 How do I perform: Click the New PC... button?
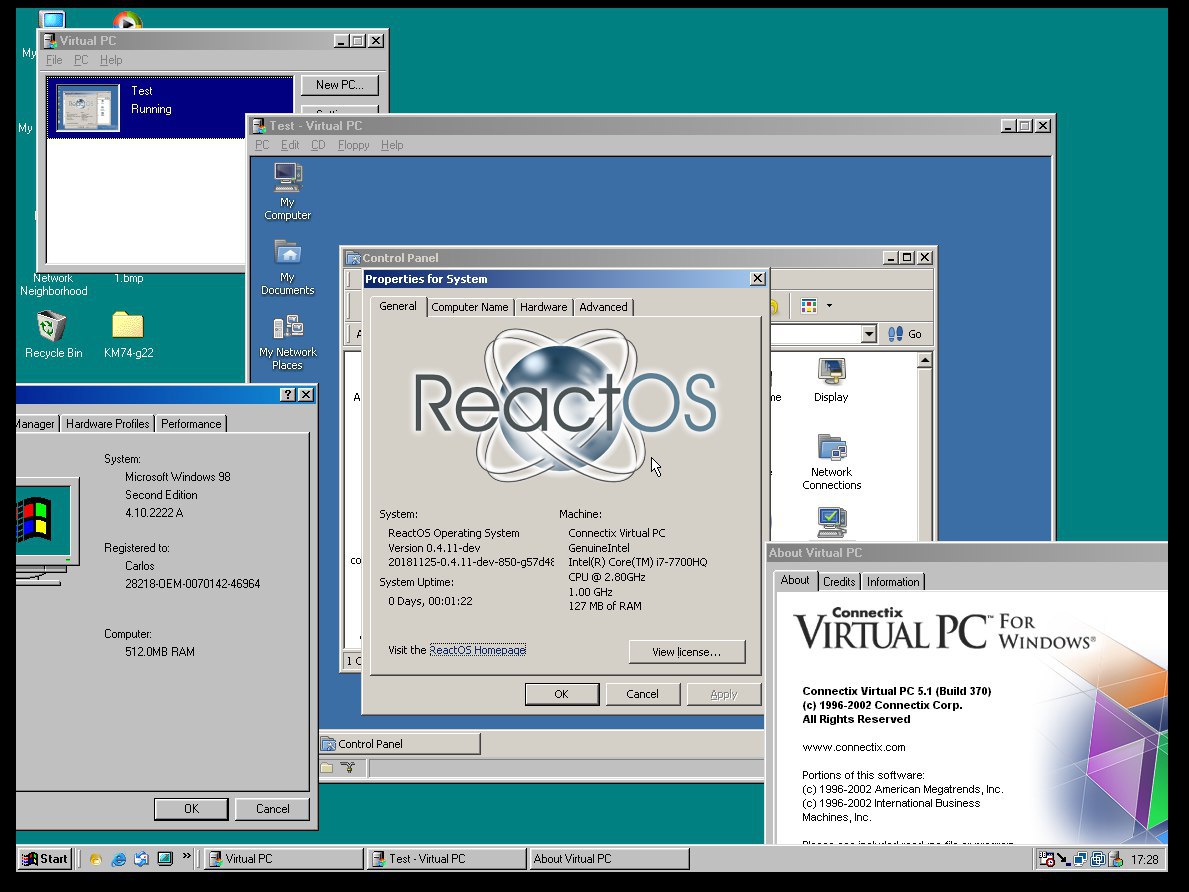coord(340,85)
